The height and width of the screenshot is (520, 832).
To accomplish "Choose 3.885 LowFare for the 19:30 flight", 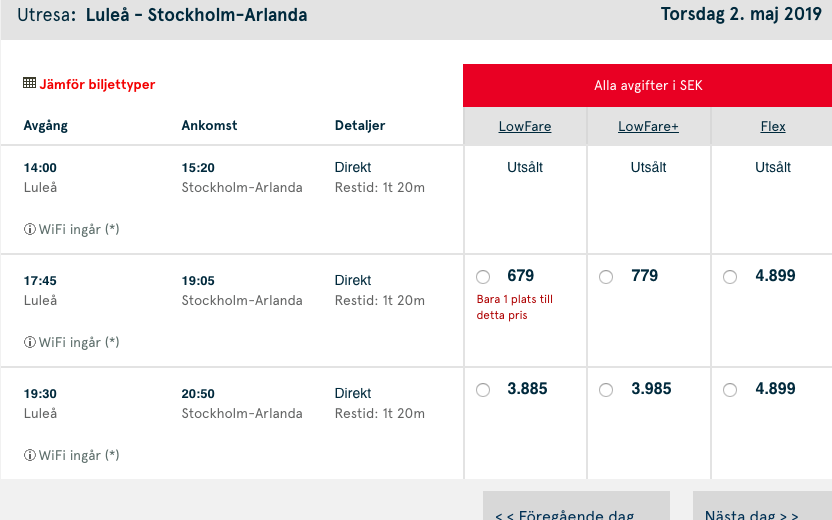I will point(484,390).
